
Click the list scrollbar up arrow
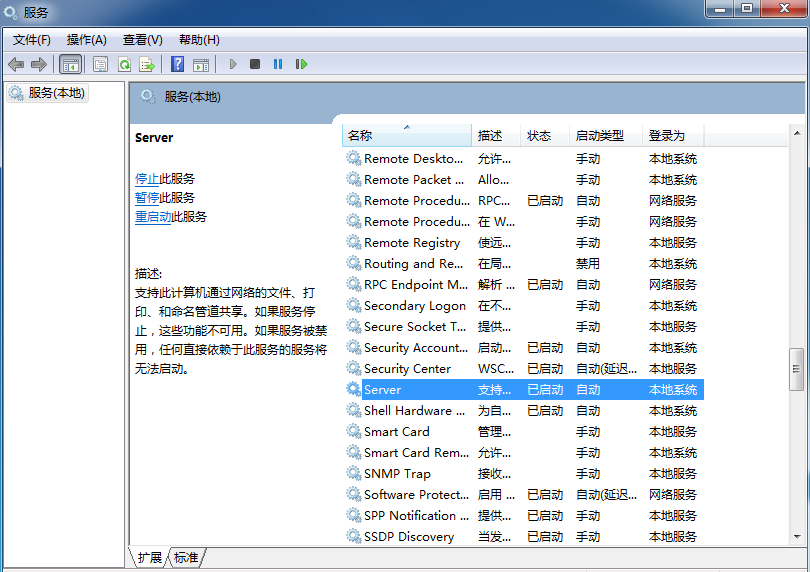tap(797, 133)
